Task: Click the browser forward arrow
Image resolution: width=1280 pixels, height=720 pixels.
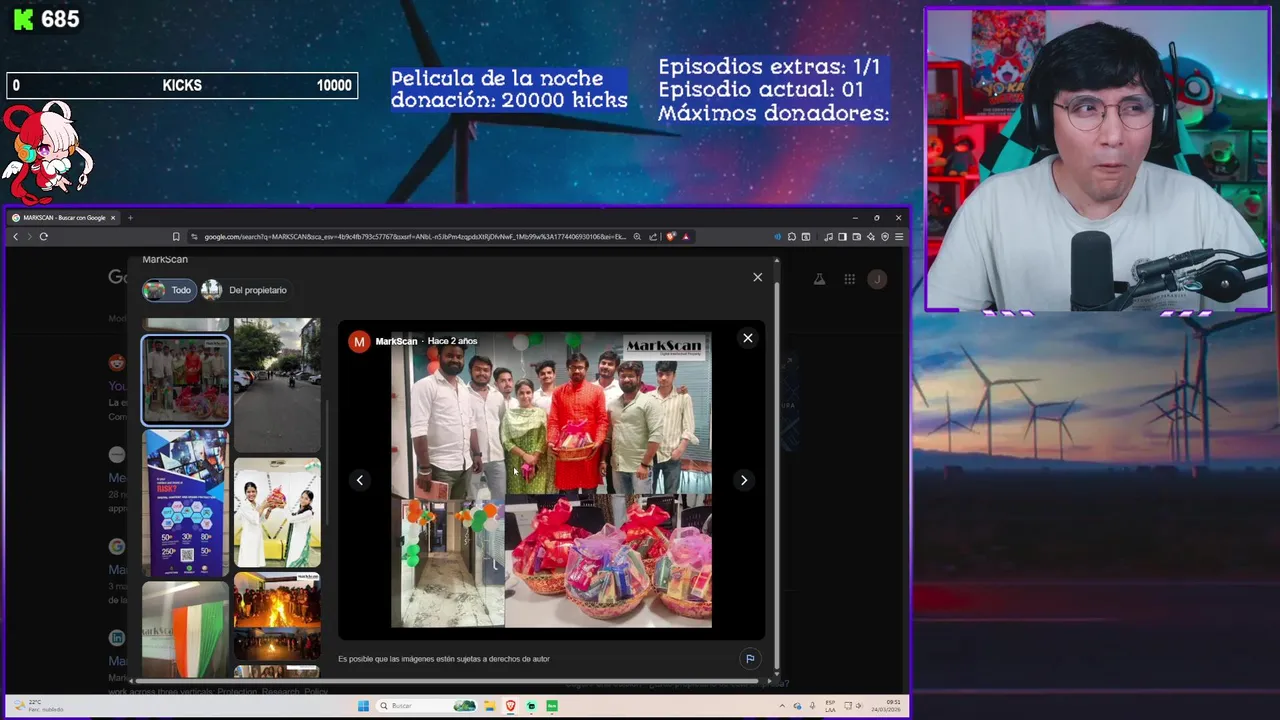Action: click(x=29, y=236)
